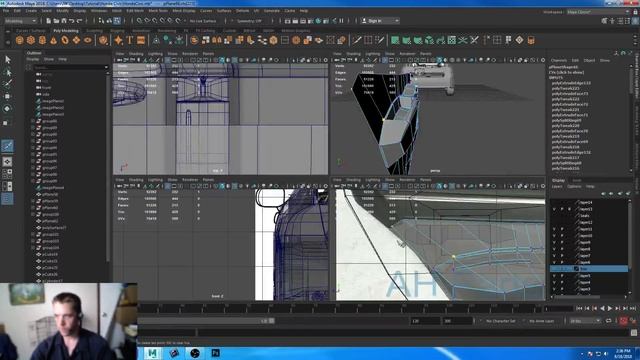Screen dimensions: 640x360
Task: Create a new empty display layer
Action: pyautogui.click(x=620, y=193)
